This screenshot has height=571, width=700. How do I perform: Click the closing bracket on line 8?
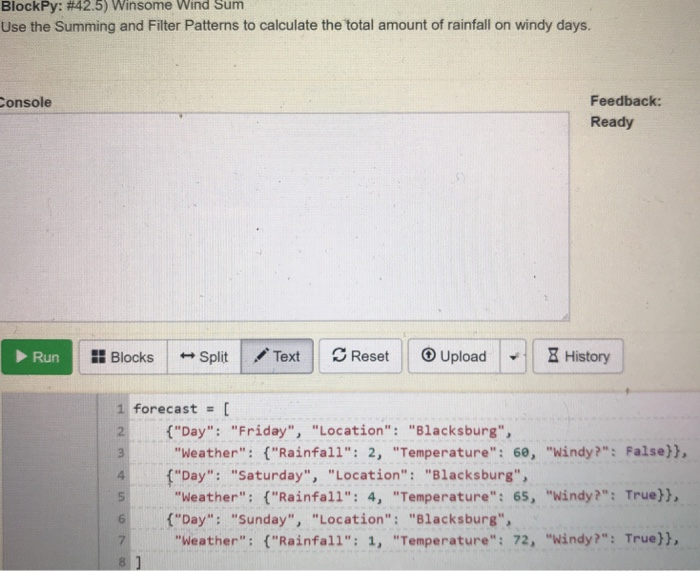coord(138,562)
